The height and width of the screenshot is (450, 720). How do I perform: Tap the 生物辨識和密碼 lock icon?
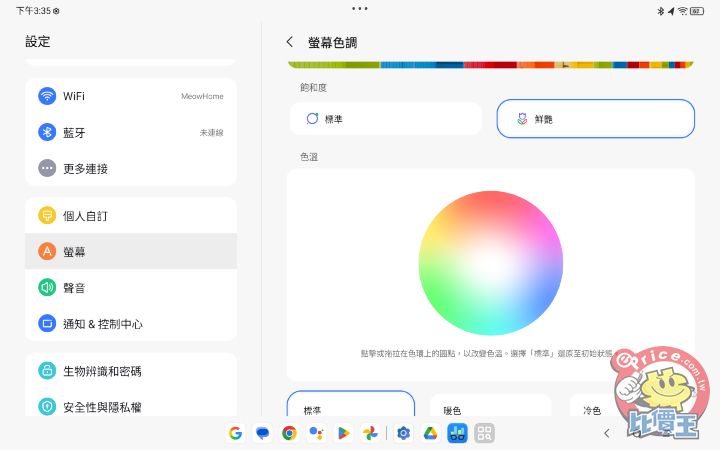pos(47,371)
